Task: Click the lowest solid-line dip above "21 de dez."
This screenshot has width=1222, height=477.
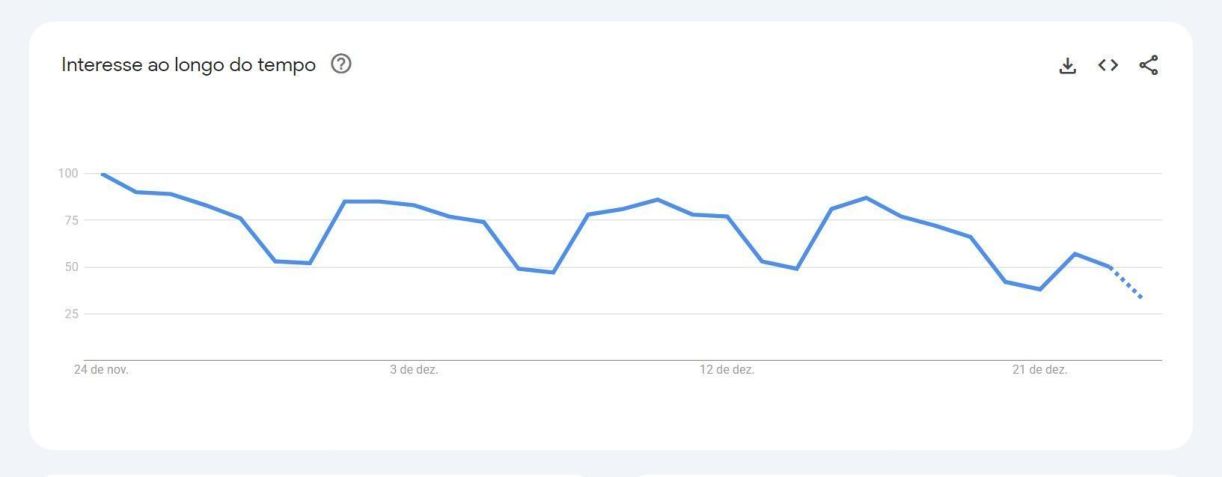Action: [x=1040, y=289]
